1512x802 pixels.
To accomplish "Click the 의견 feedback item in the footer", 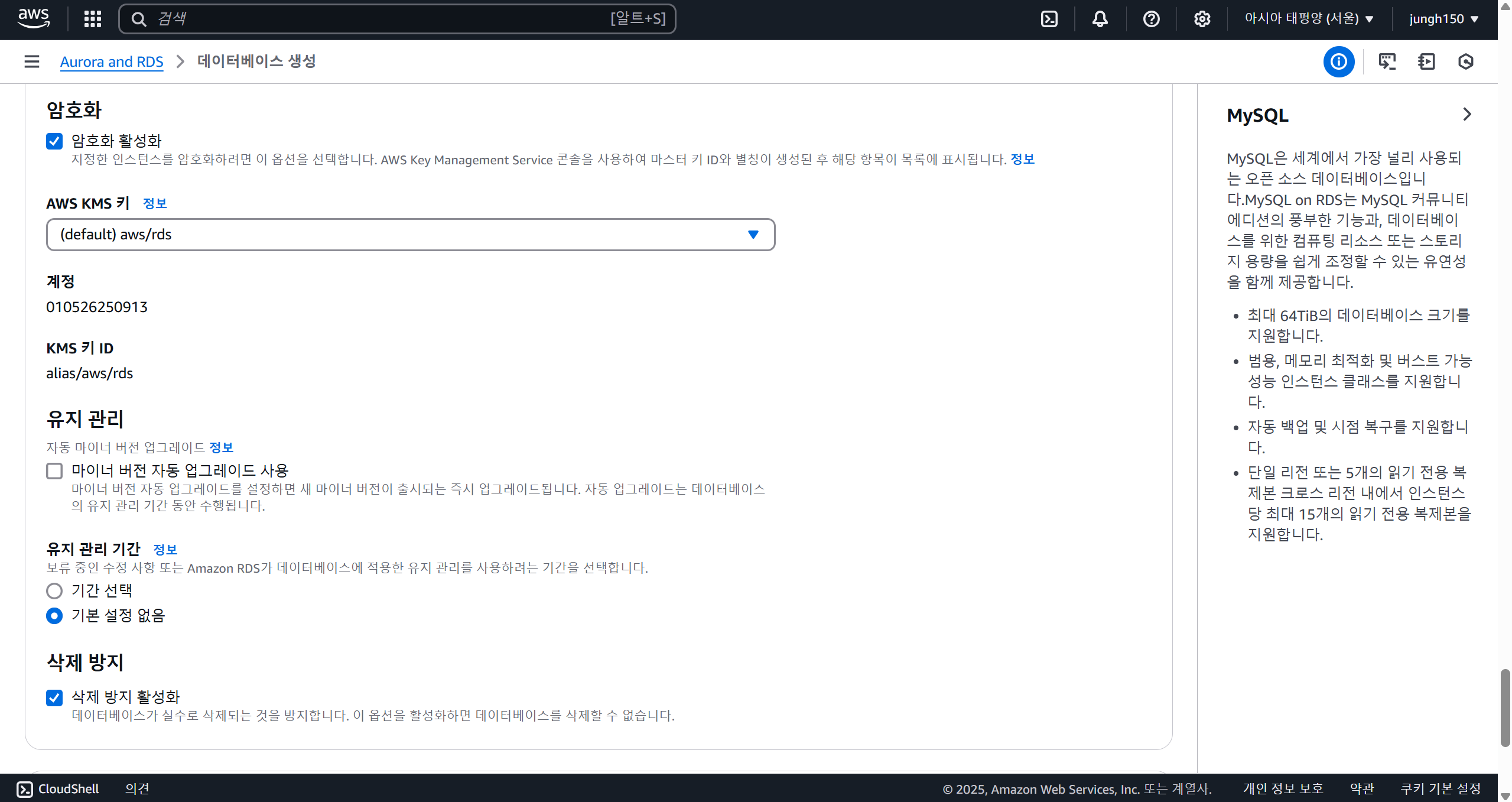I will click(x=137, y=788).
